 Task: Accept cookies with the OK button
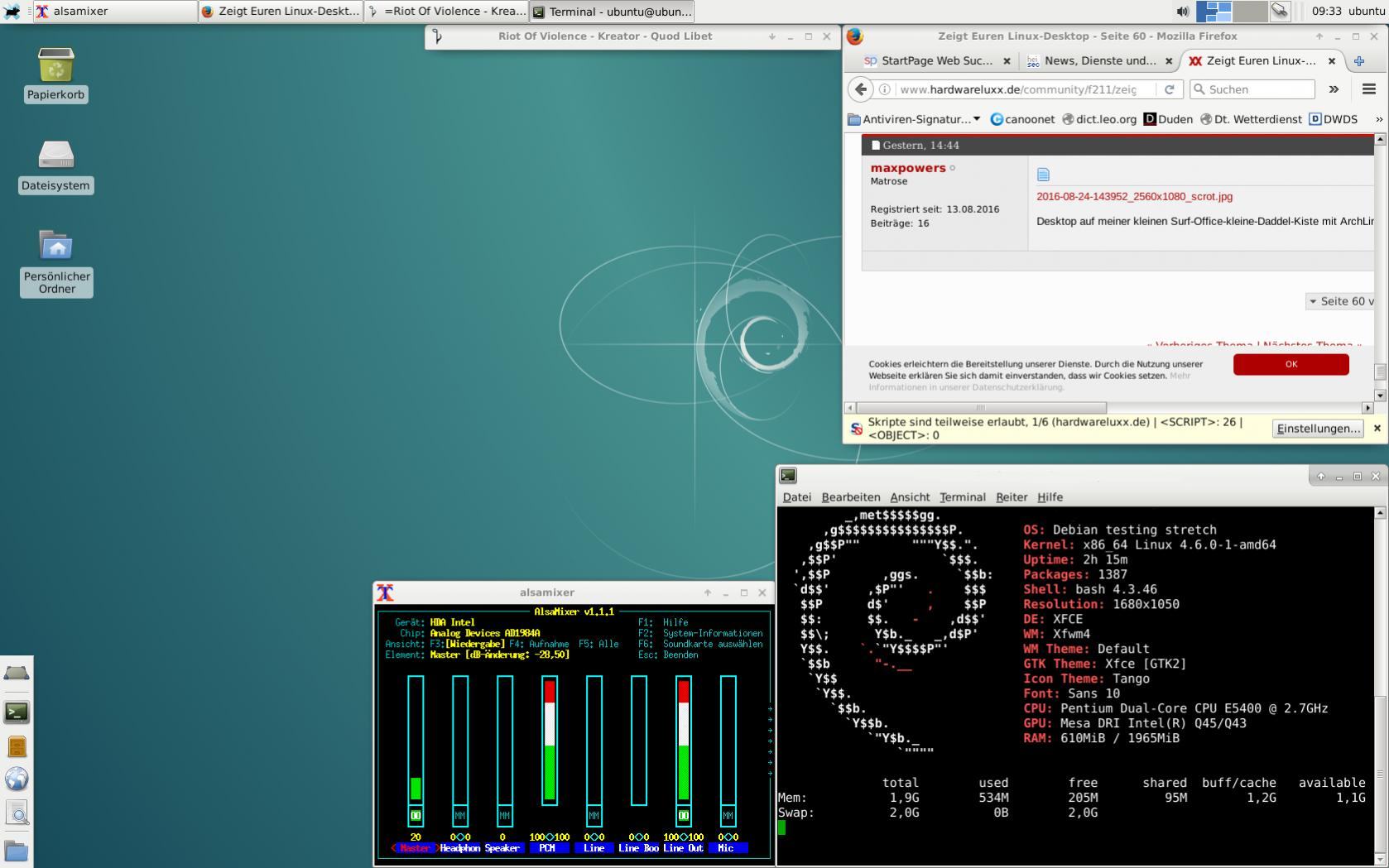click(x=1290, y=364)
